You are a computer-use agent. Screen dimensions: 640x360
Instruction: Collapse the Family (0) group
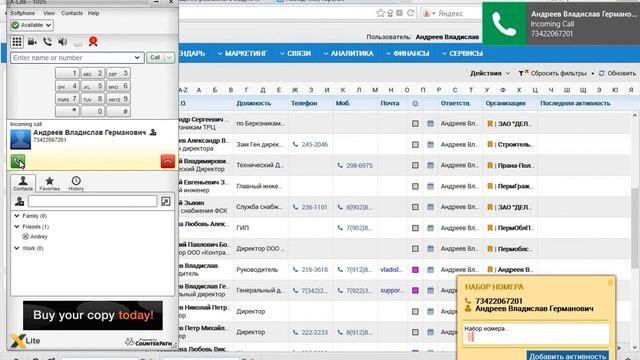pos(17,216)
